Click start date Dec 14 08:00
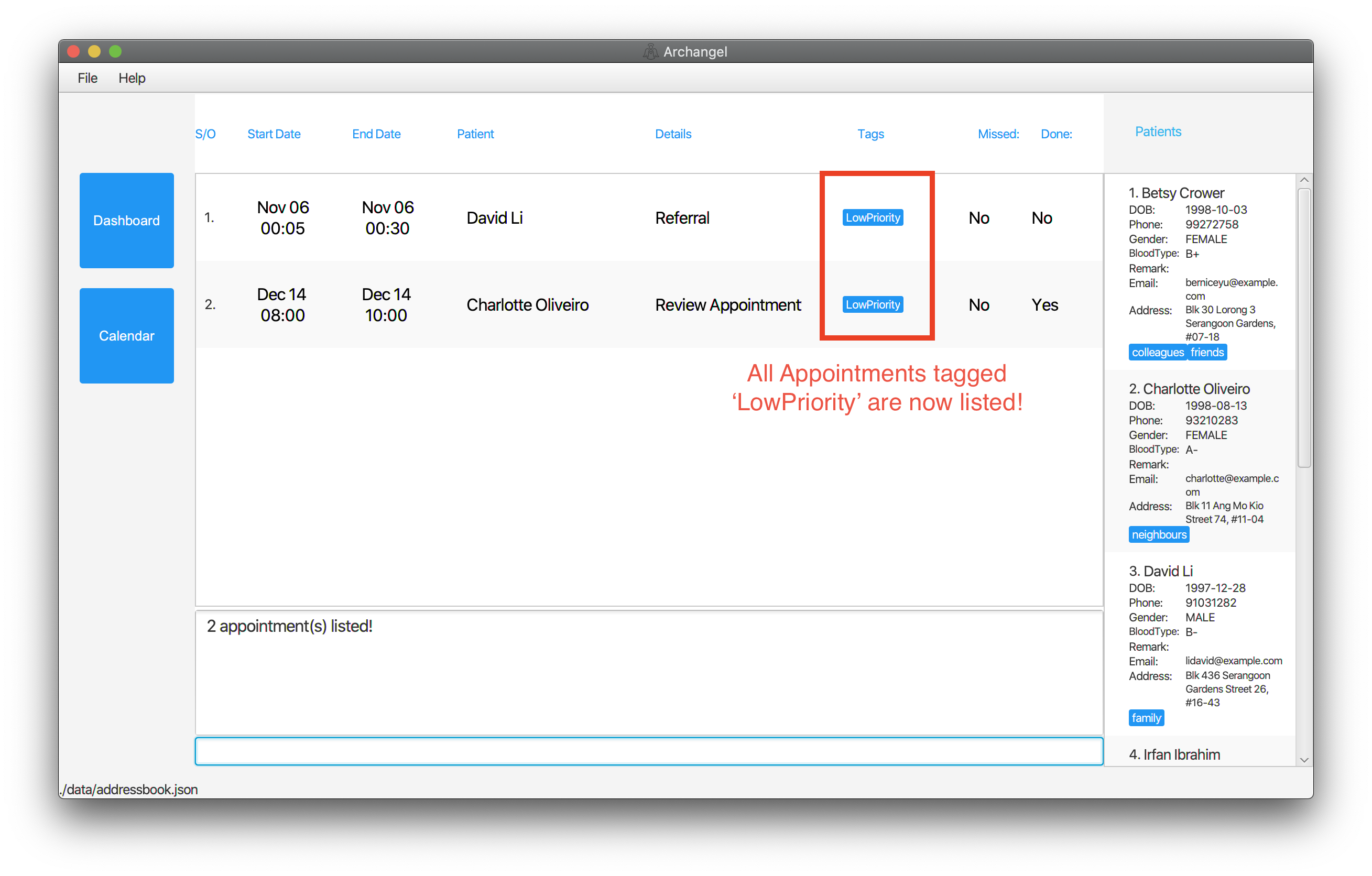This screenshot has height=876, width=1372. point(282,305)
